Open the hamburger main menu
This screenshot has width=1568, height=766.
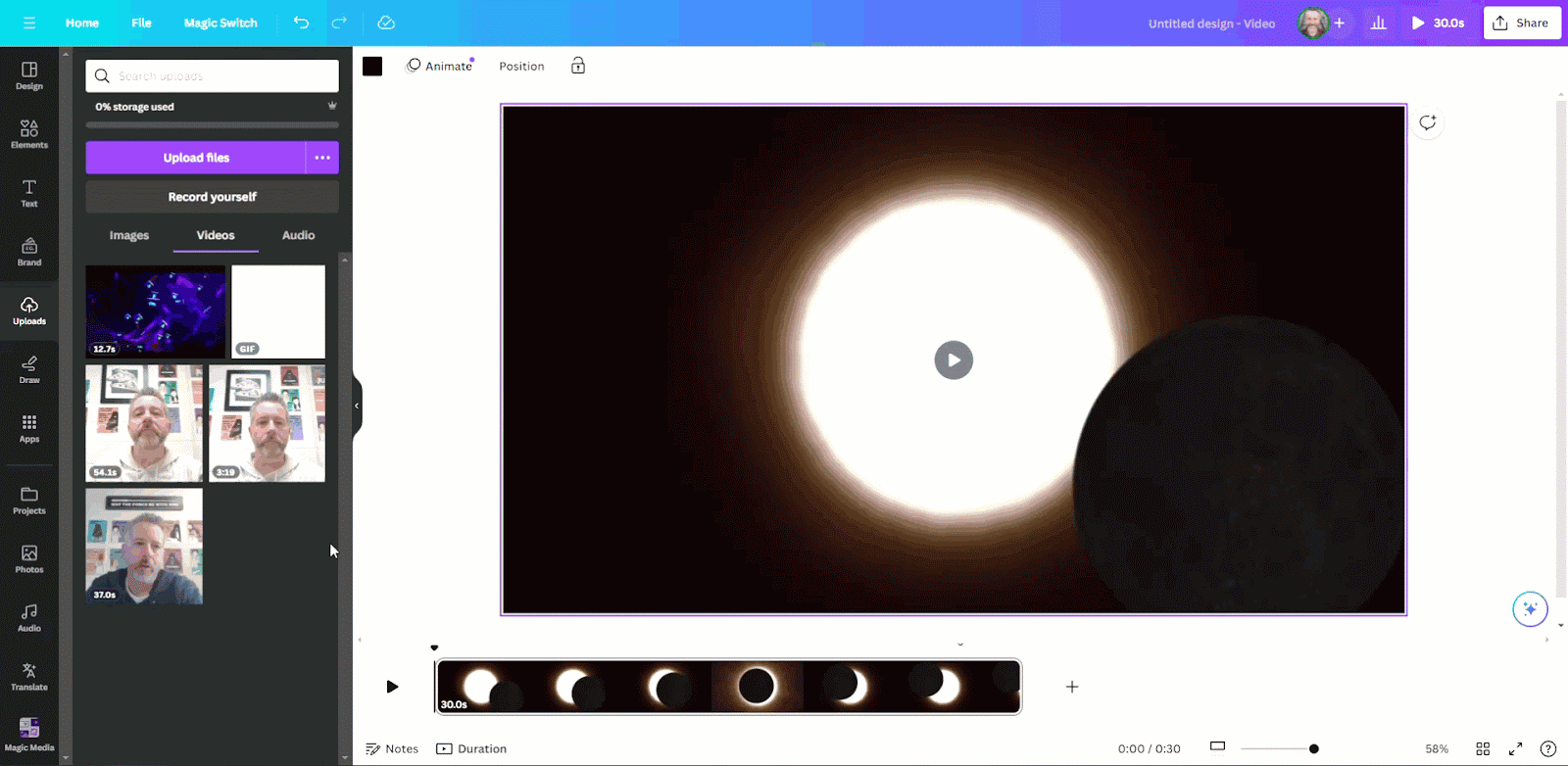29,23
